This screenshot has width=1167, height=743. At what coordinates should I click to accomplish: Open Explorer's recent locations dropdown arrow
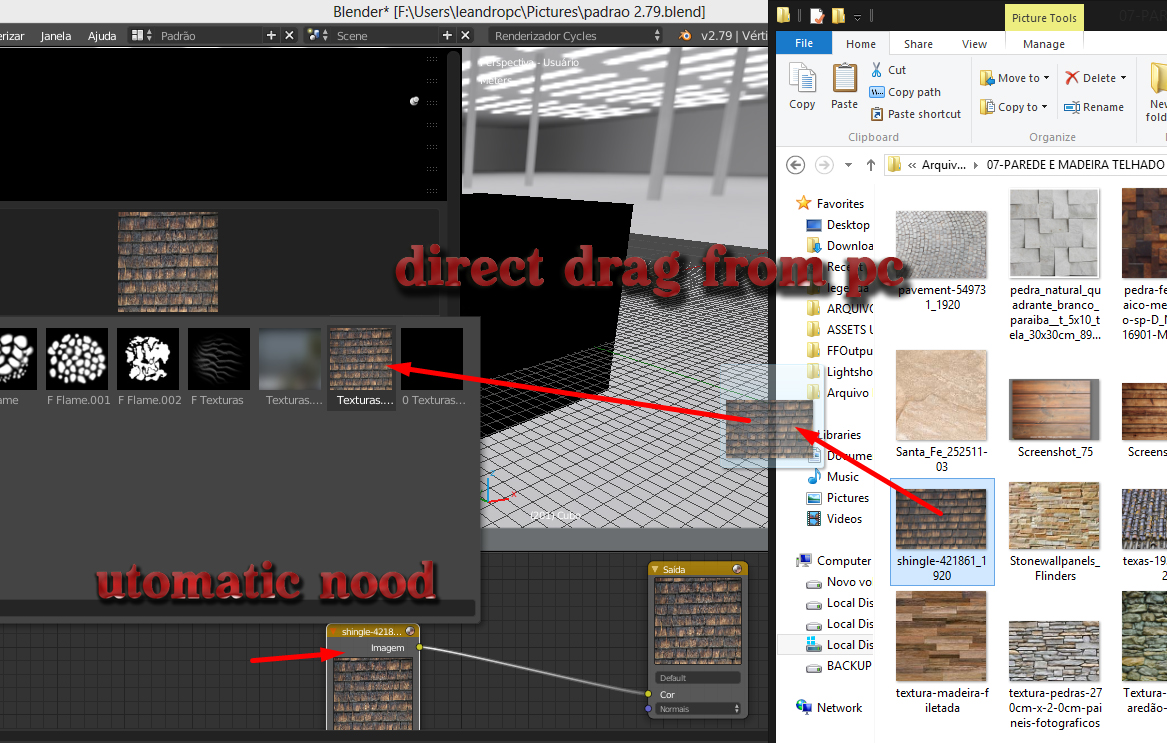pos(848,165)
